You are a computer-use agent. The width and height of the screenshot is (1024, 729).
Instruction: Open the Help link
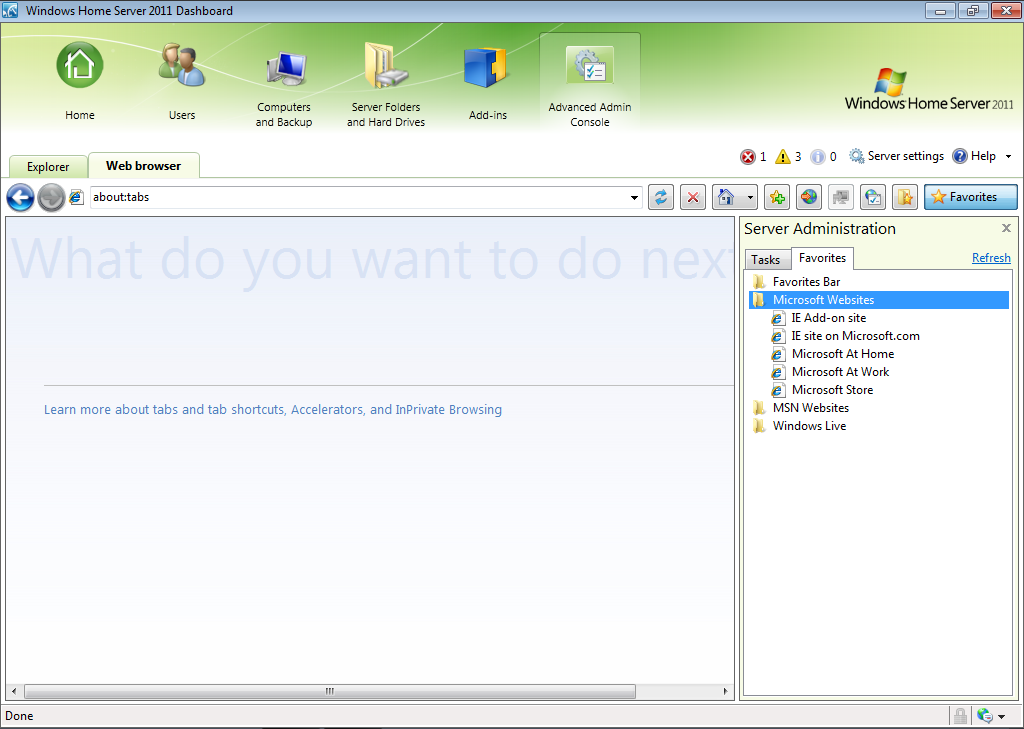(974, 156)
